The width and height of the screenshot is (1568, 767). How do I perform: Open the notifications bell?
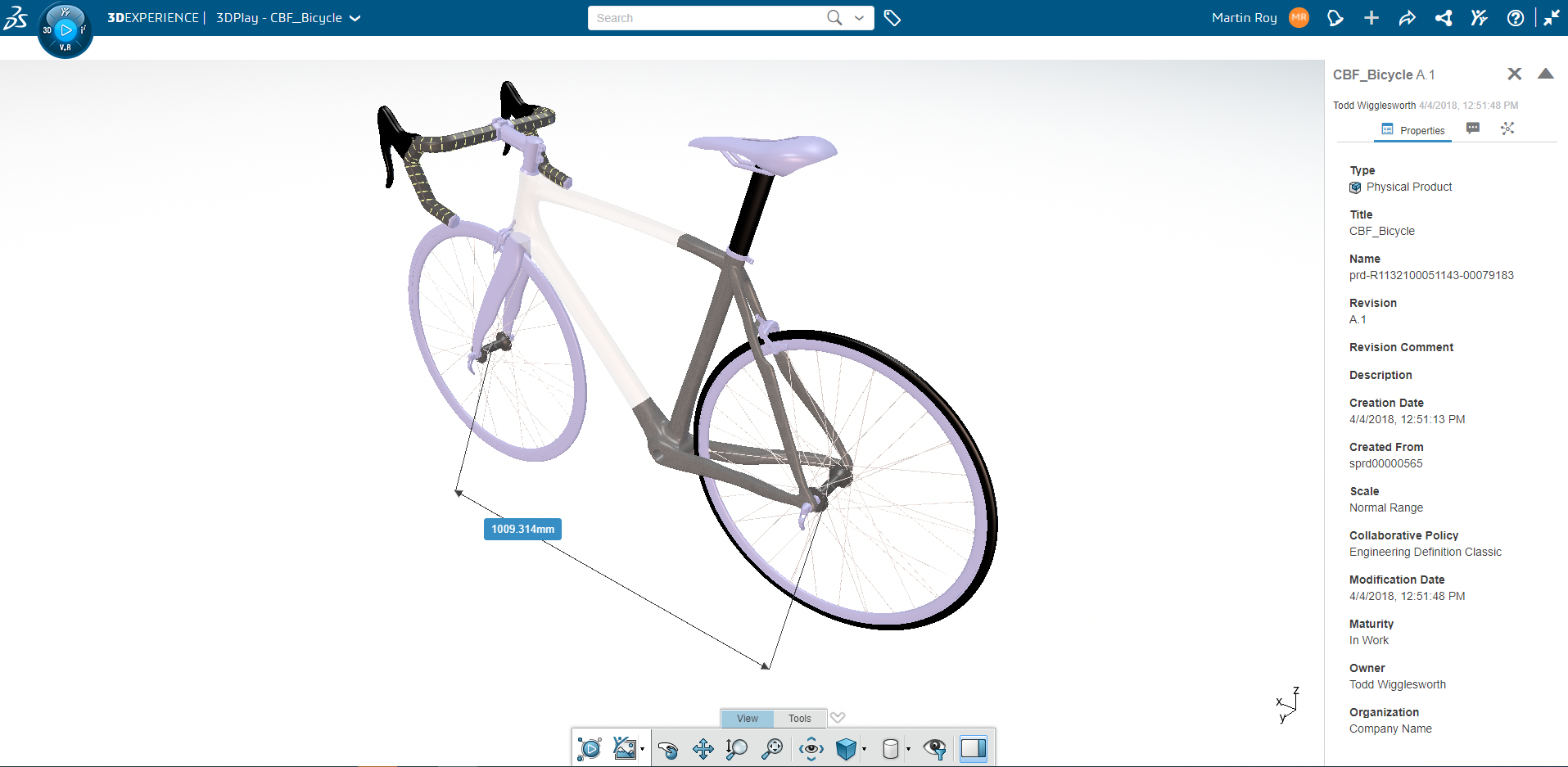point(1335,18)
